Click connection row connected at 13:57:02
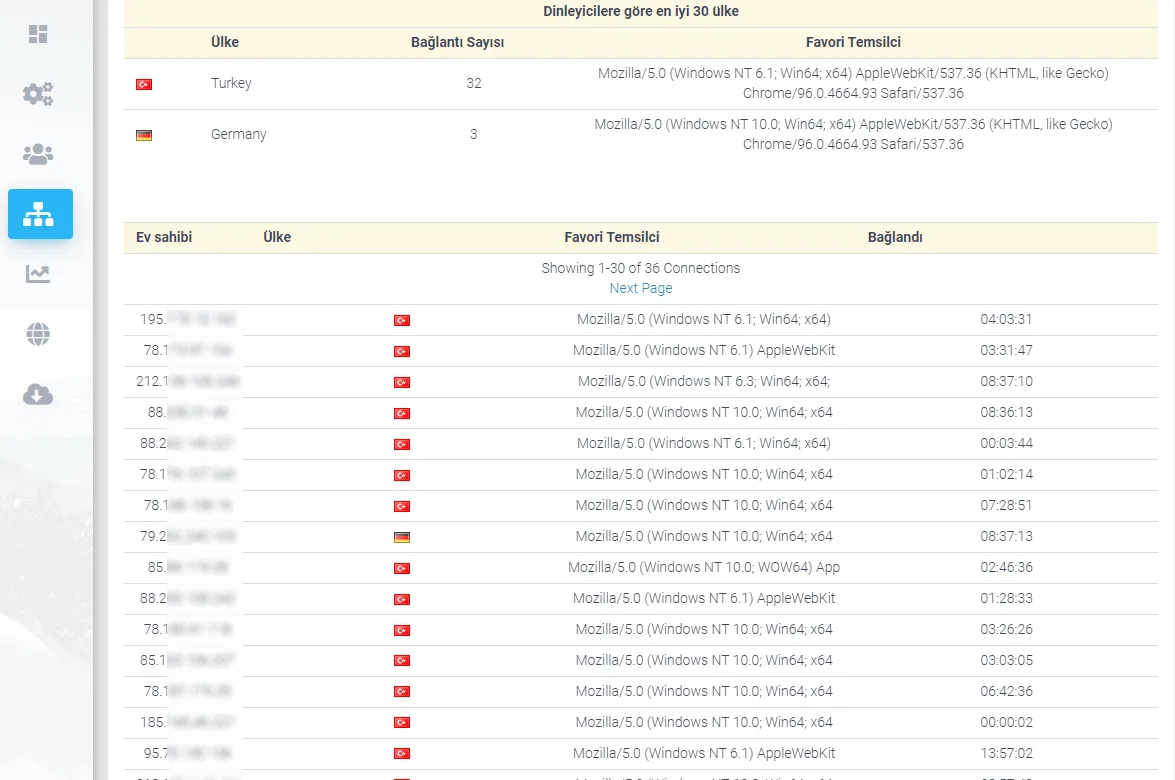The height and width of the screenshot is (780, 1175). [641, 754]
